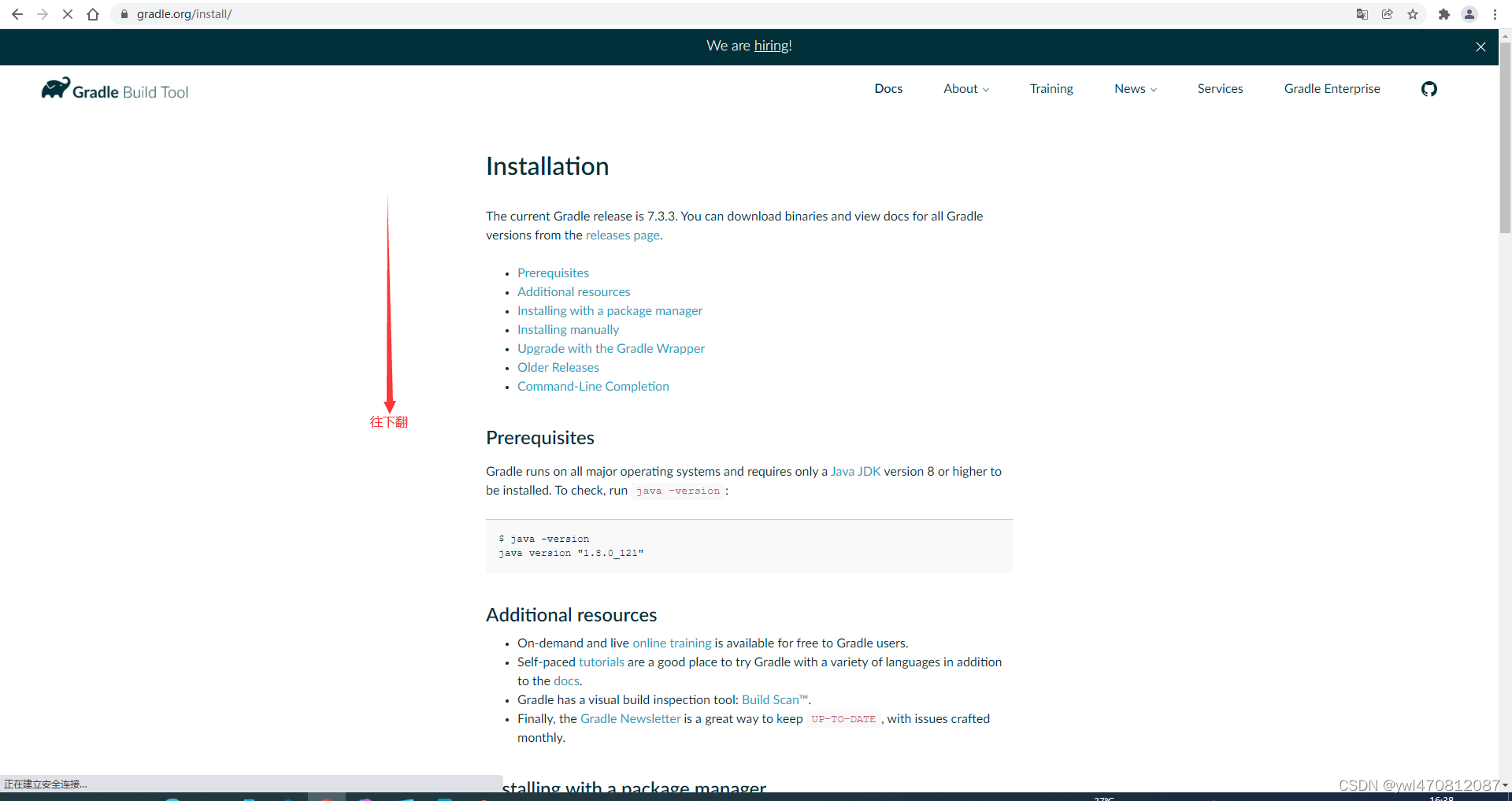Image resolution: width=1512 pixels, height=801 pixels.
Task: Click the java -version code block
Action: (x=749, y=546)
